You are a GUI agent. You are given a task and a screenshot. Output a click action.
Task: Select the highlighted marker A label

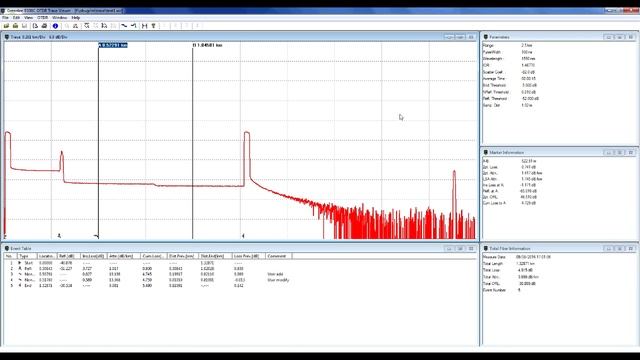113,45
